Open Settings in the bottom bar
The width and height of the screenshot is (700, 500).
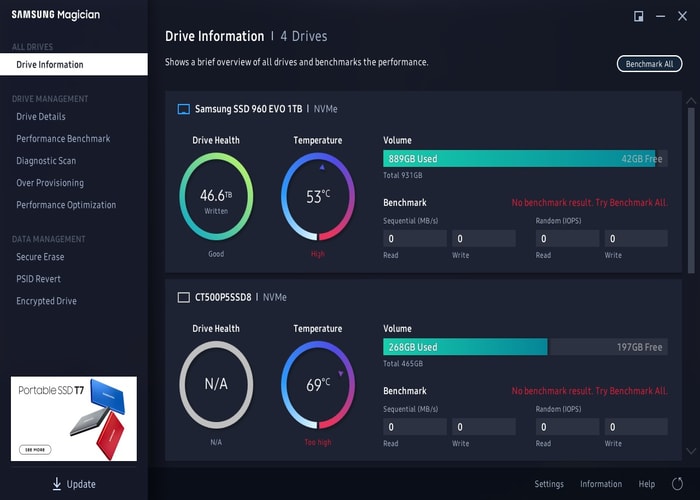(x=549, y=484)
